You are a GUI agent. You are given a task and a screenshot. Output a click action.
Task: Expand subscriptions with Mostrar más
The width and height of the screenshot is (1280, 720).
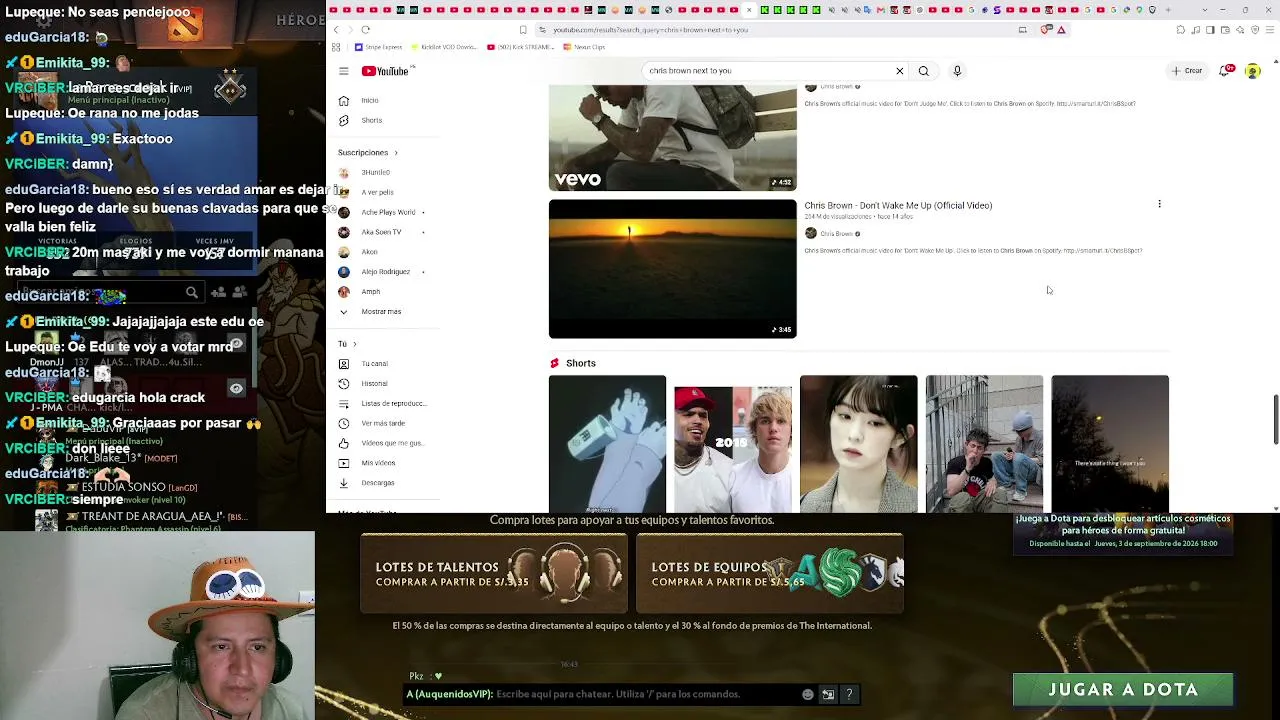[x=381, y=312]
